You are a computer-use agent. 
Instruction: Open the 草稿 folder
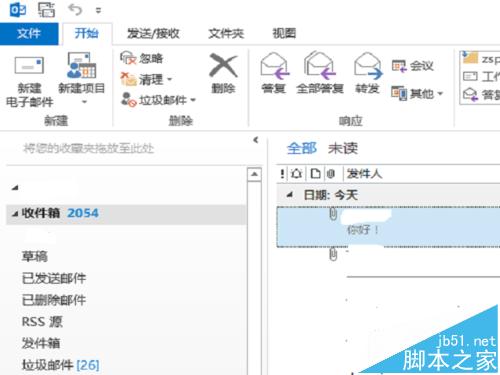pos(35,256)
